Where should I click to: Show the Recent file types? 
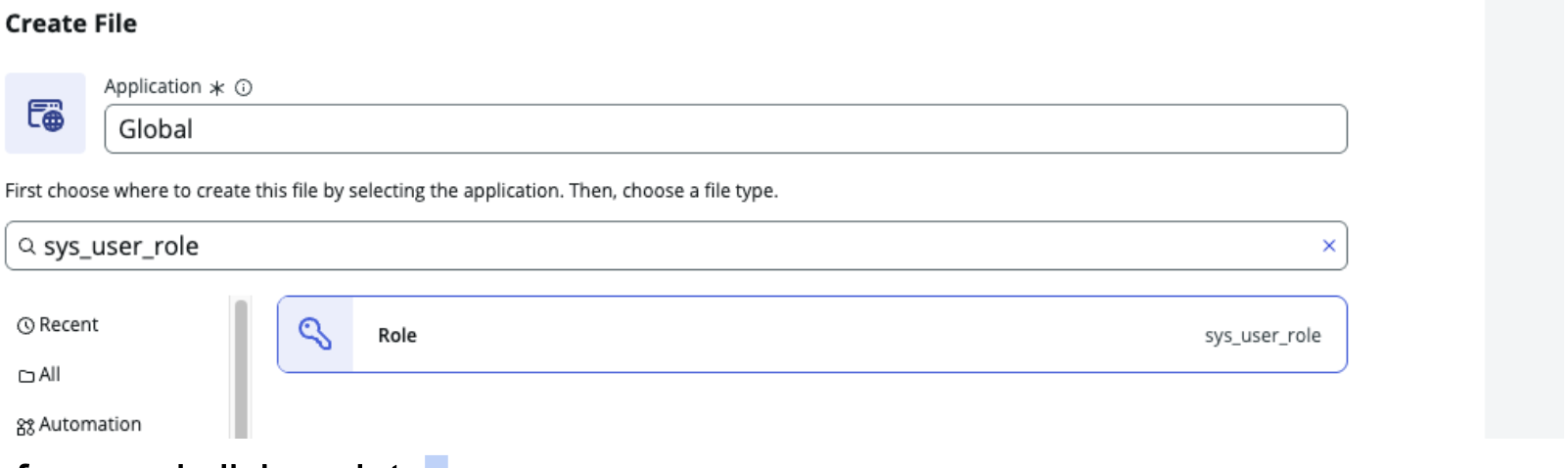(x=69, y=325)
